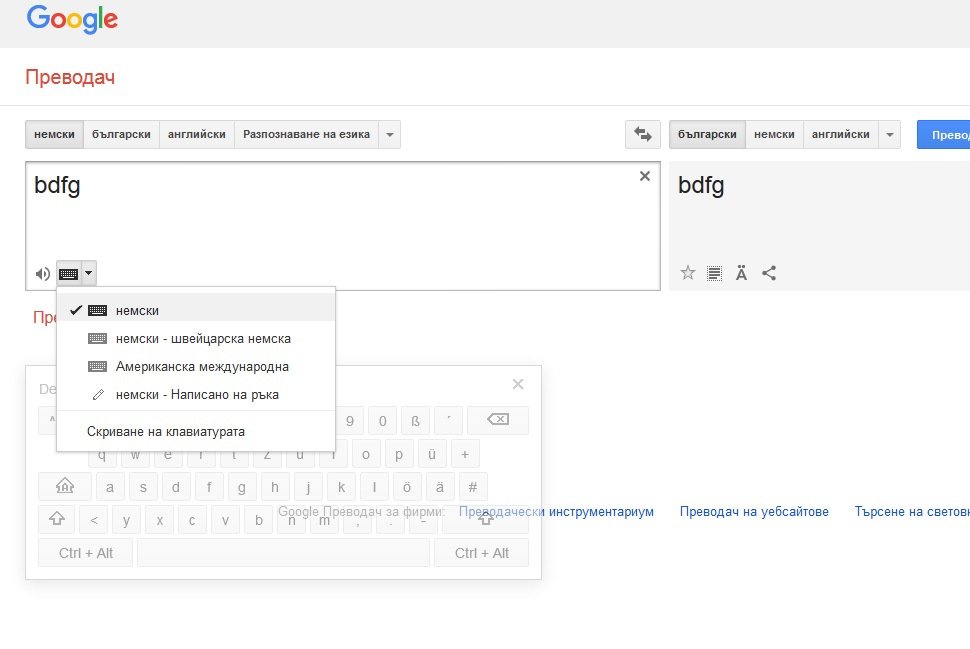Viewport: 970px width, 649px height.
Task: Click the swap languages arrows icon
Action: click(642, 135)
